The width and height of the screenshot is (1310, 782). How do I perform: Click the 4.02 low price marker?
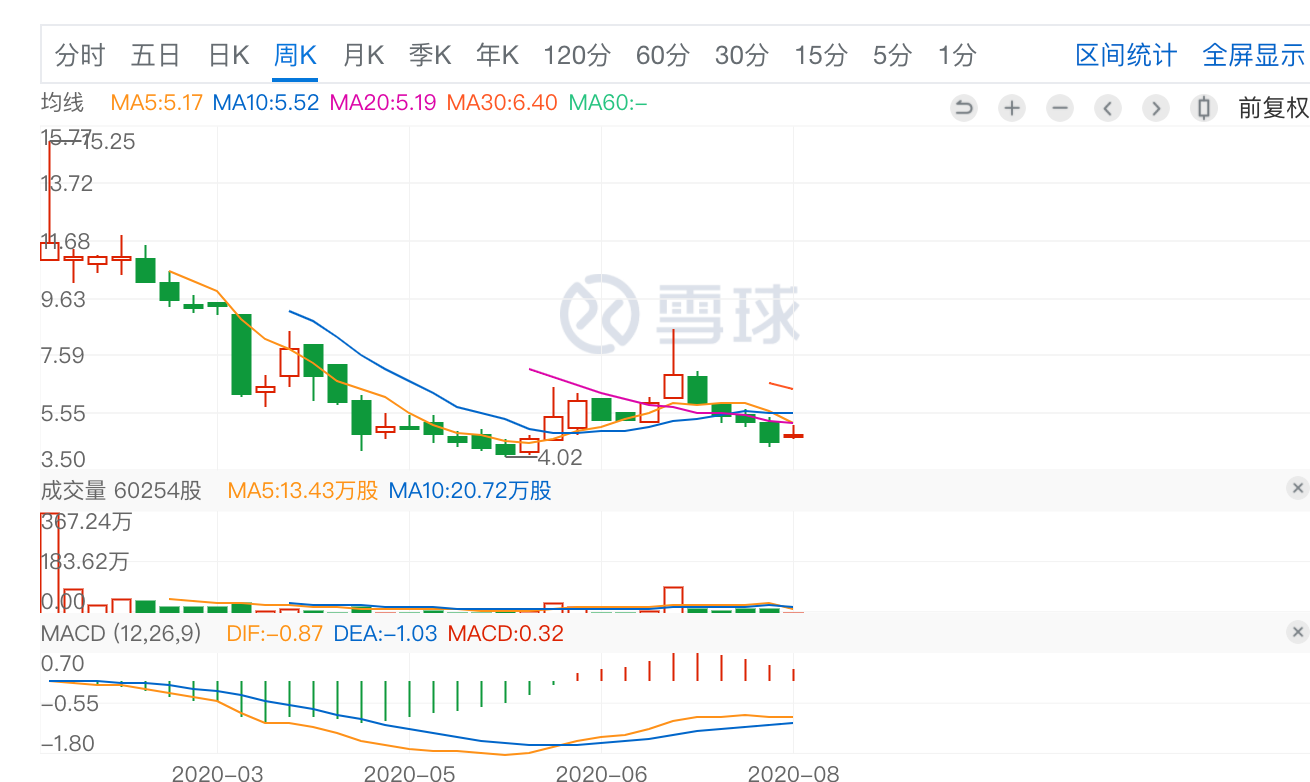(x=560, y=458)
